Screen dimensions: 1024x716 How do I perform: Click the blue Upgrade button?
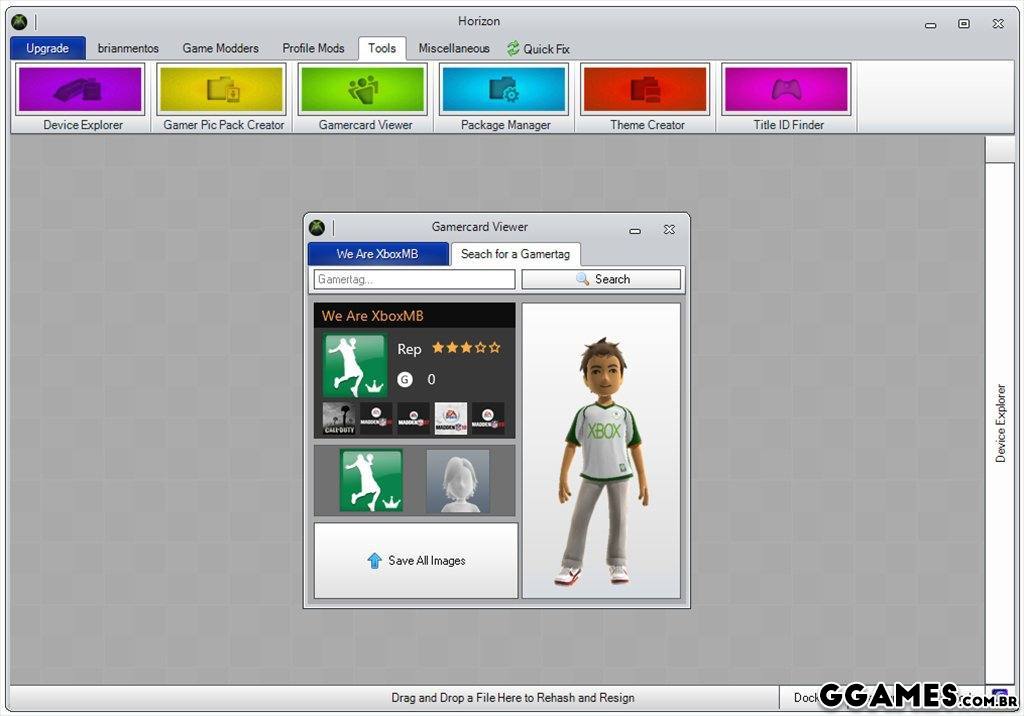48,48
